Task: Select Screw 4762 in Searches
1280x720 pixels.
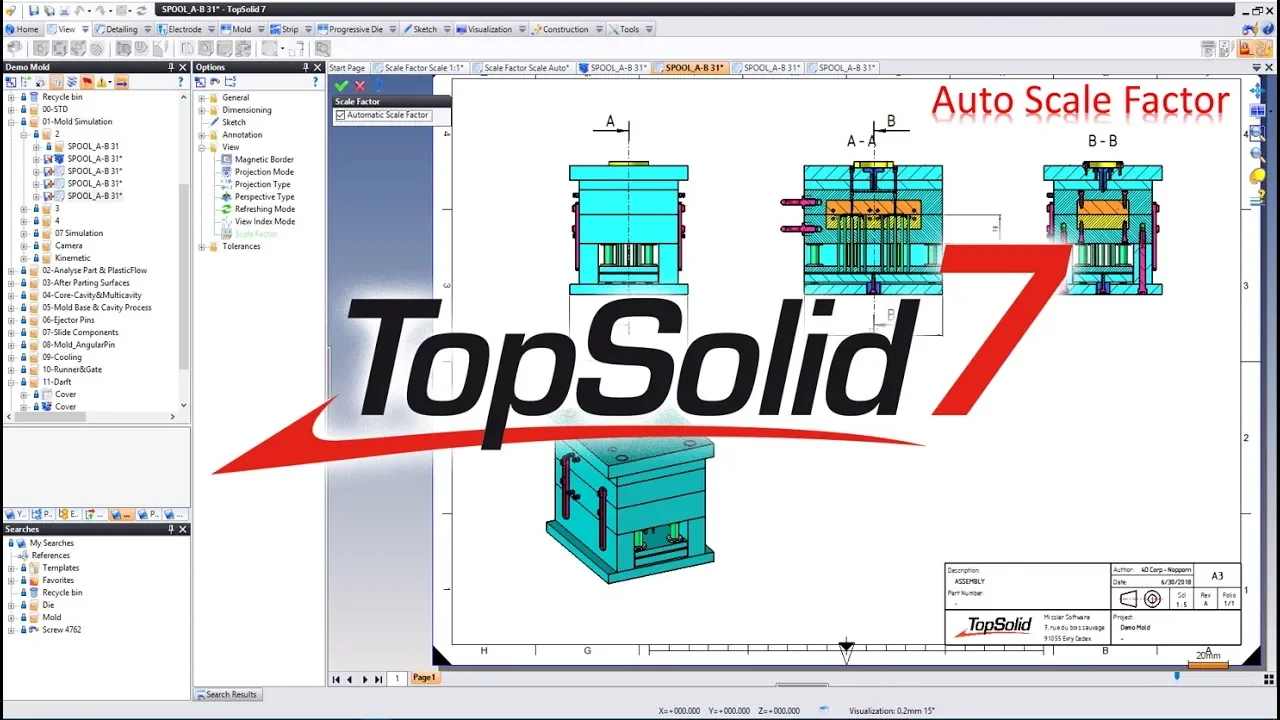Action: (x=61, y=630)
